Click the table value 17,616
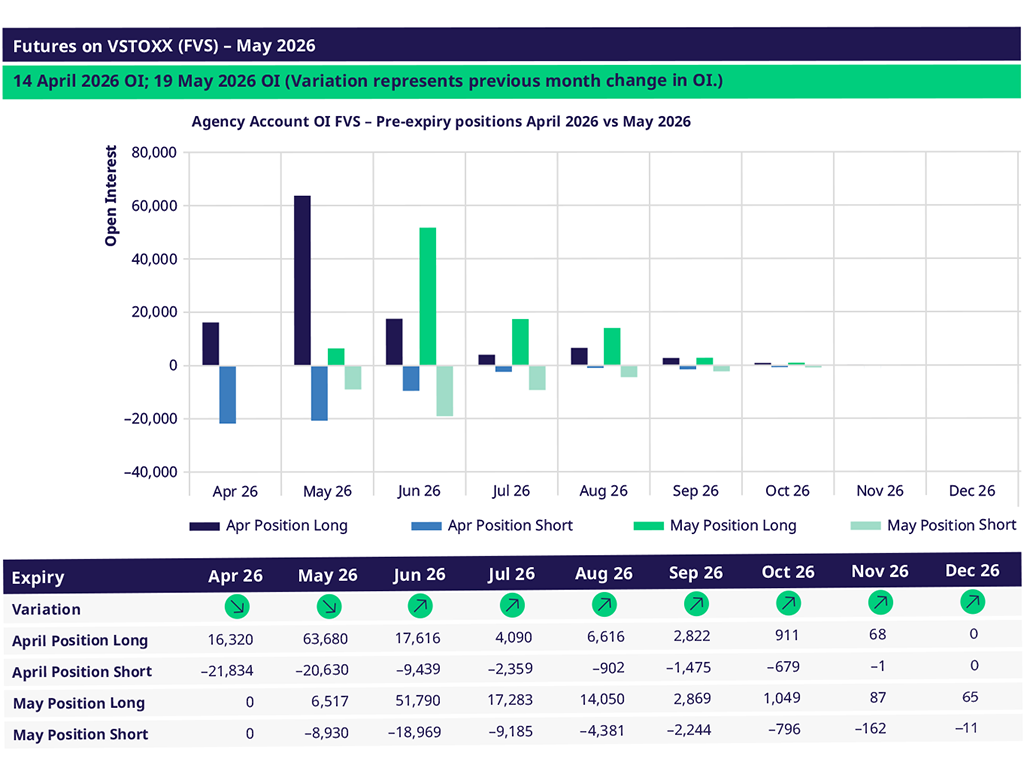The image size is (1024, 771). [417, 638]
